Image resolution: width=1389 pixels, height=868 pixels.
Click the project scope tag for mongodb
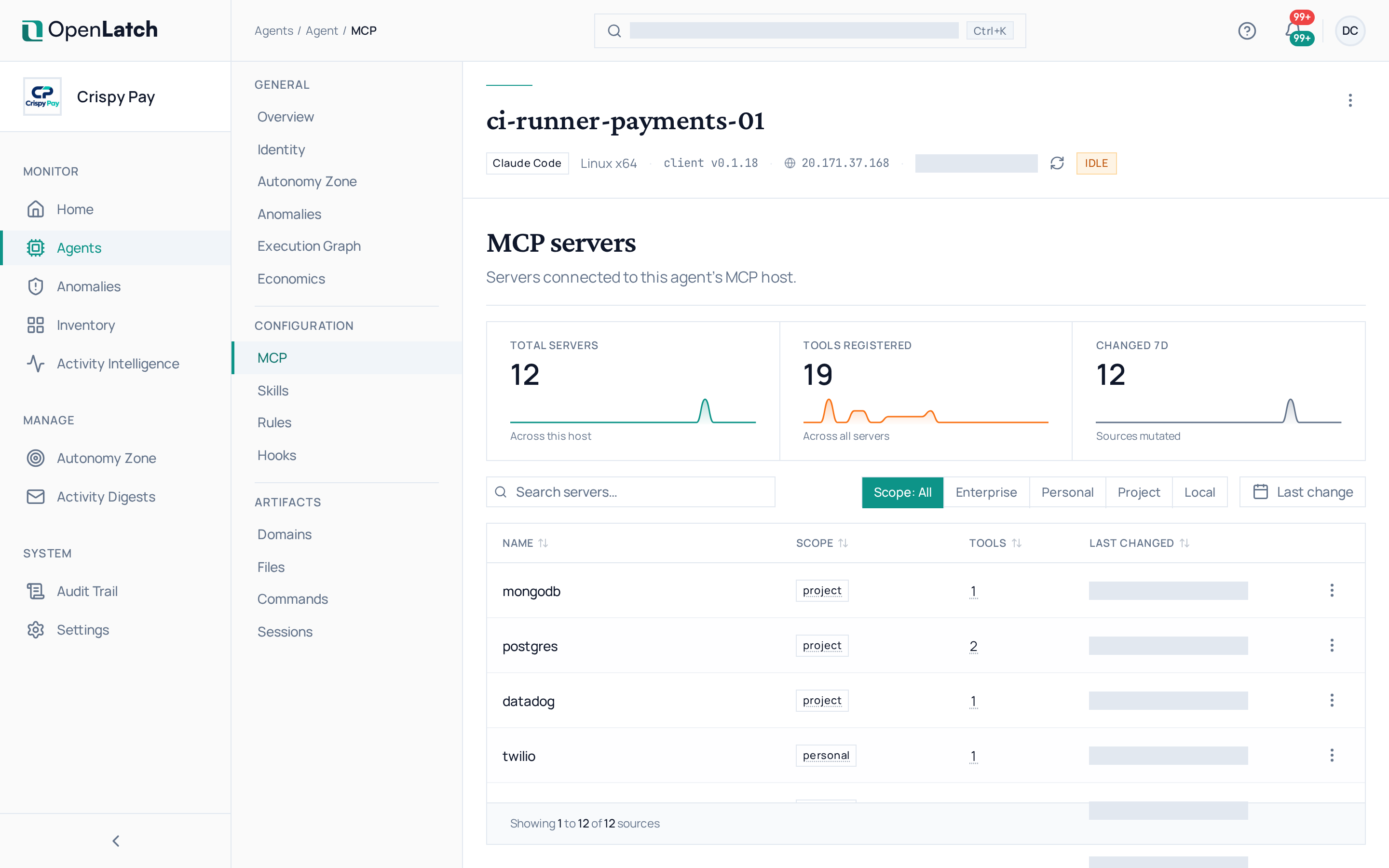[x=821, y=590]
